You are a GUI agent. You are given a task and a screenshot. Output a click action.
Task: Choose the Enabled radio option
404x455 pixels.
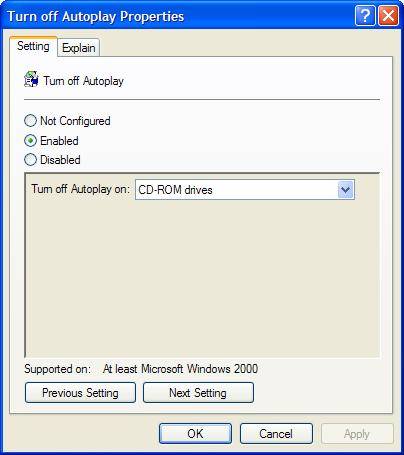point(30,141)
